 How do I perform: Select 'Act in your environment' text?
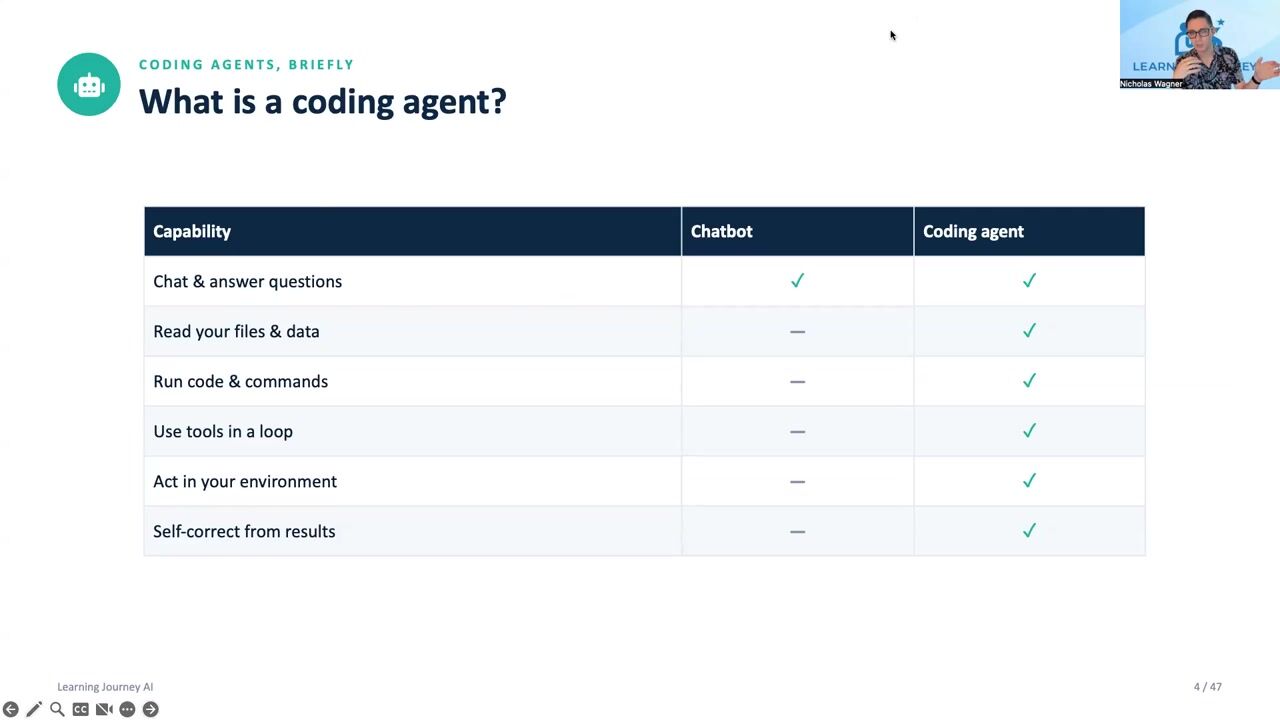245,482
